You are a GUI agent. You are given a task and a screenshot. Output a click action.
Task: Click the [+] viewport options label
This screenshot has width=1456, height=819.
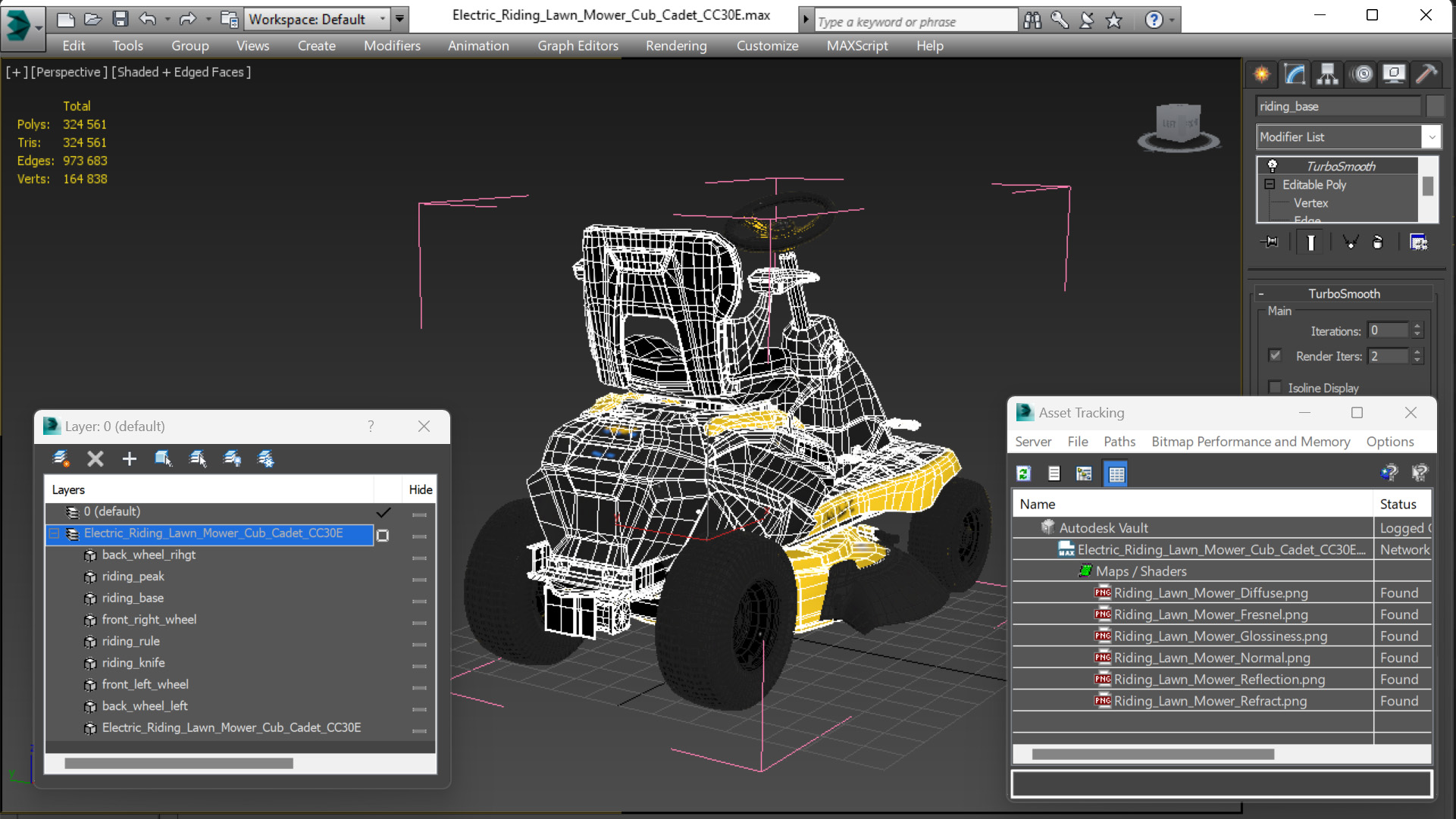coord(17,72)
